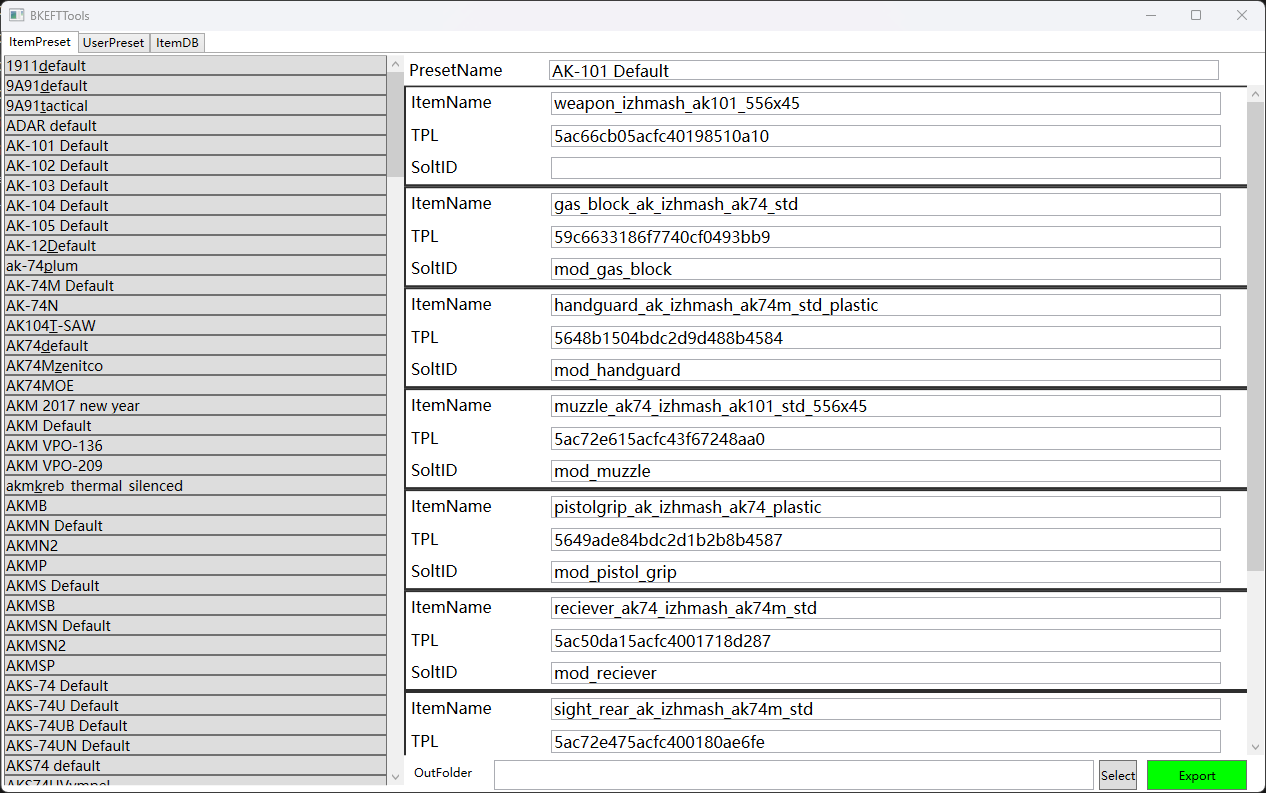Image resolution: width=1266 pixels, height=793 pixels.
Task: Select the AKS-74UN Default preset
Action: click(x=195, y=746)
